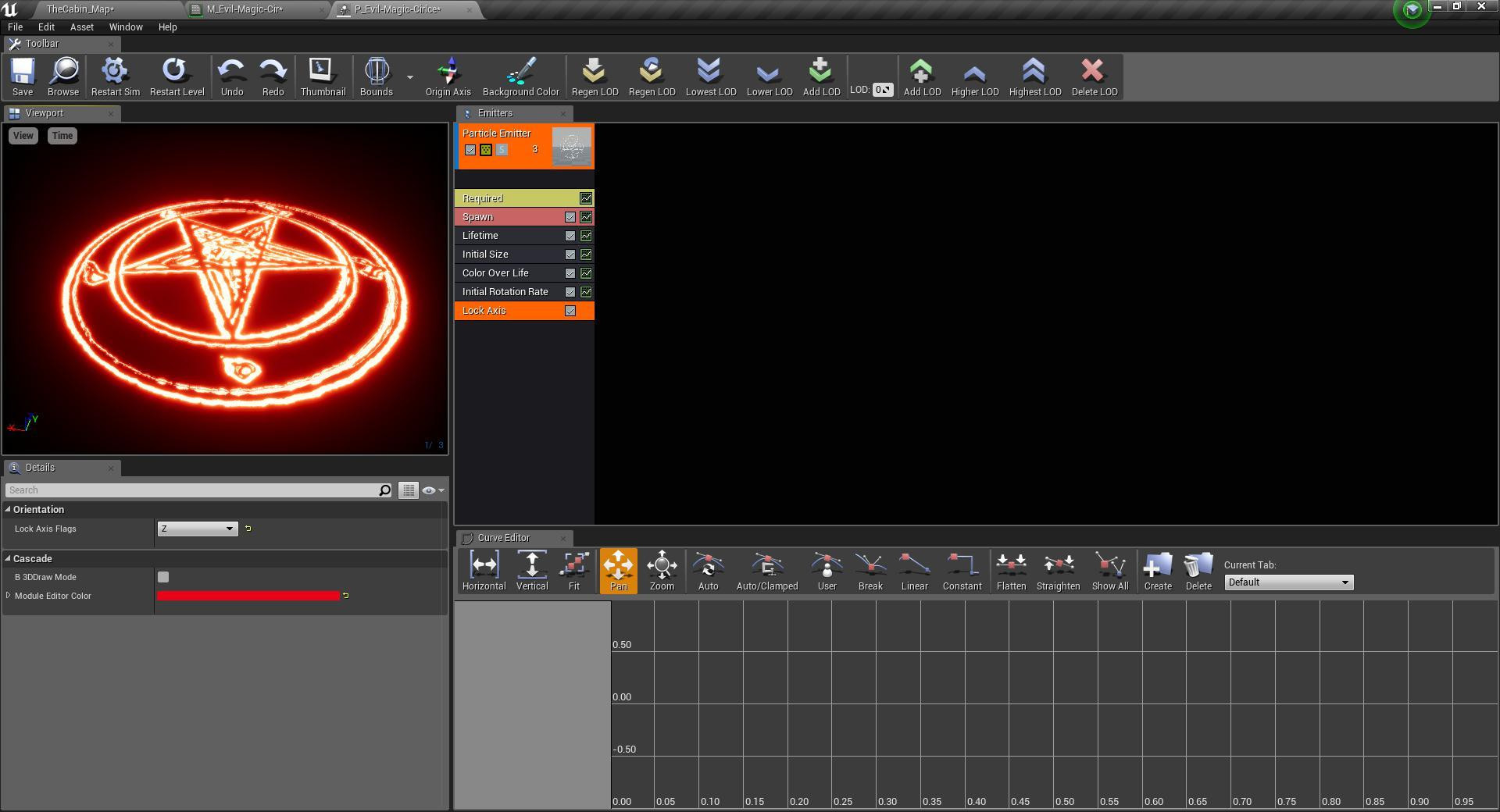
Task: Jump to Lowest LOD
Action: (x=711, y=77)
